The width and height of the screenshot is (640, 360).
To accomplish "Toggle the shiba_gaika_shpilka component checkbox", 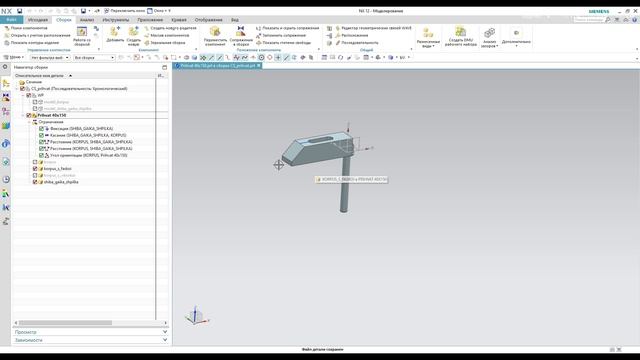I will pos(35,182).
